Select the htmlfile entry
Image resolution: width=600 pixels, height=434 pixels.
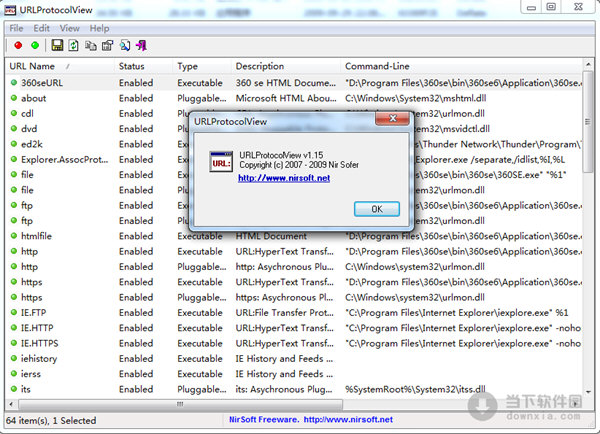click(36, 236)
